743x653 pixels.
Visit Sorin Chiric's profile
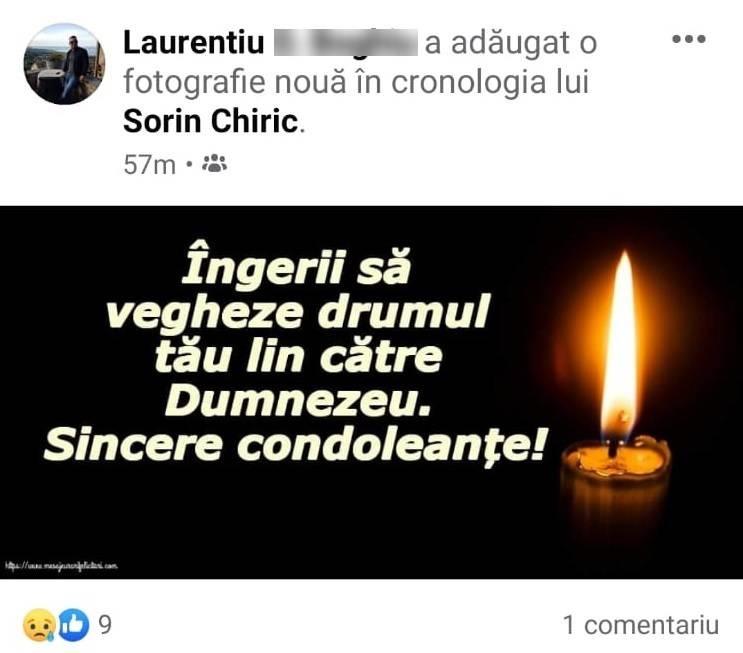[211, 121]
